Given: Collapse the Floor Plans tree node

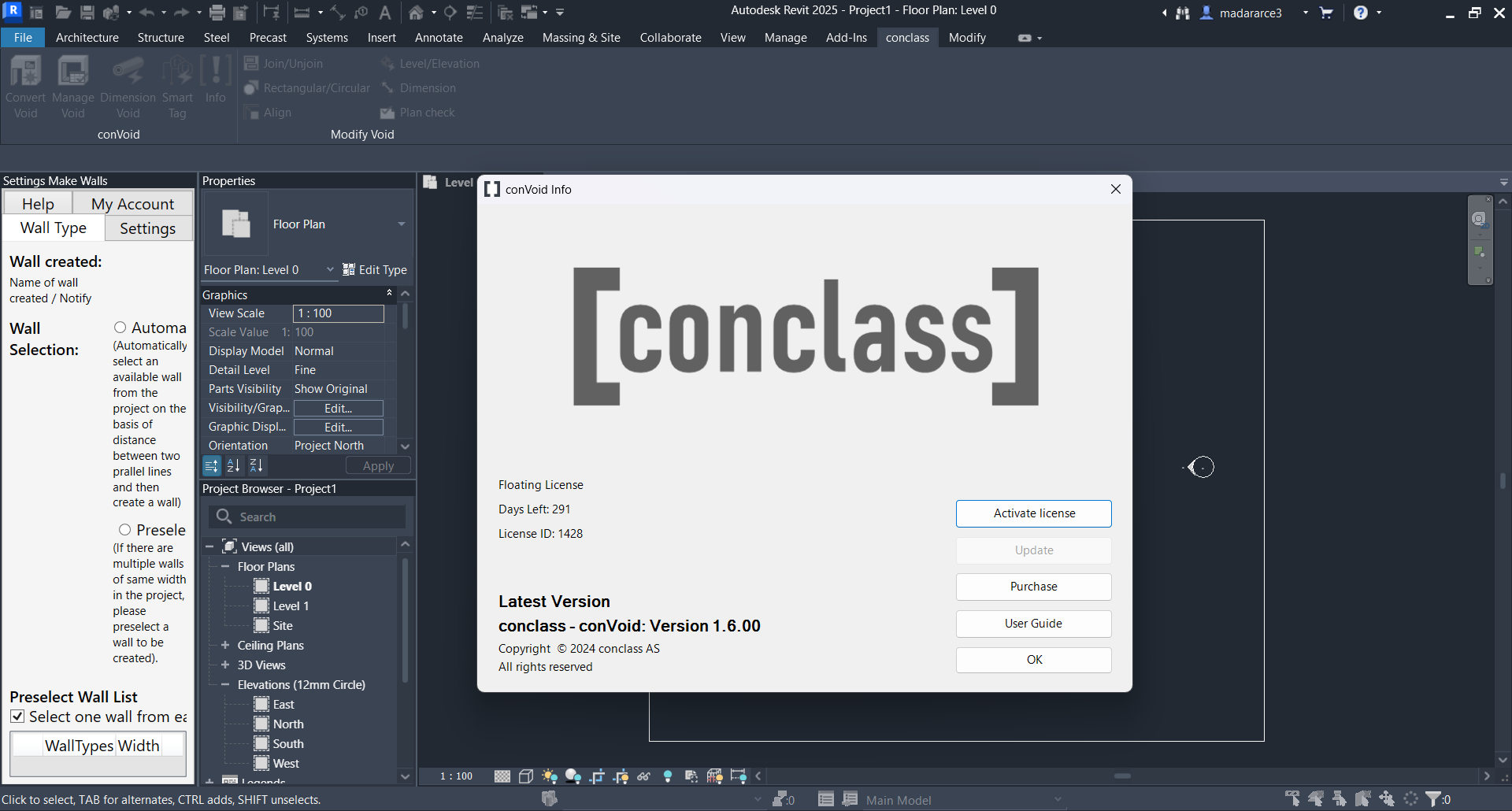Looking at the screenshot, I should pos(225,567).
